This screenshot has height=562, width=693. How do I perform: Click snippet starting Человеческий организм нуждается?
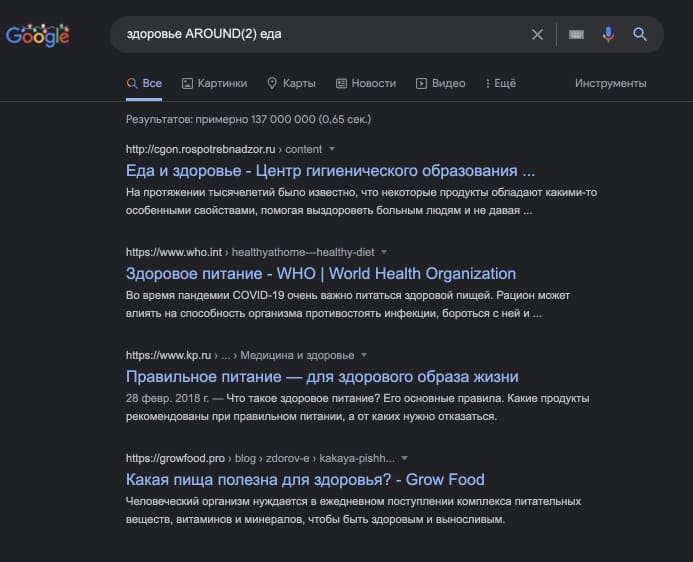(354, 510)
